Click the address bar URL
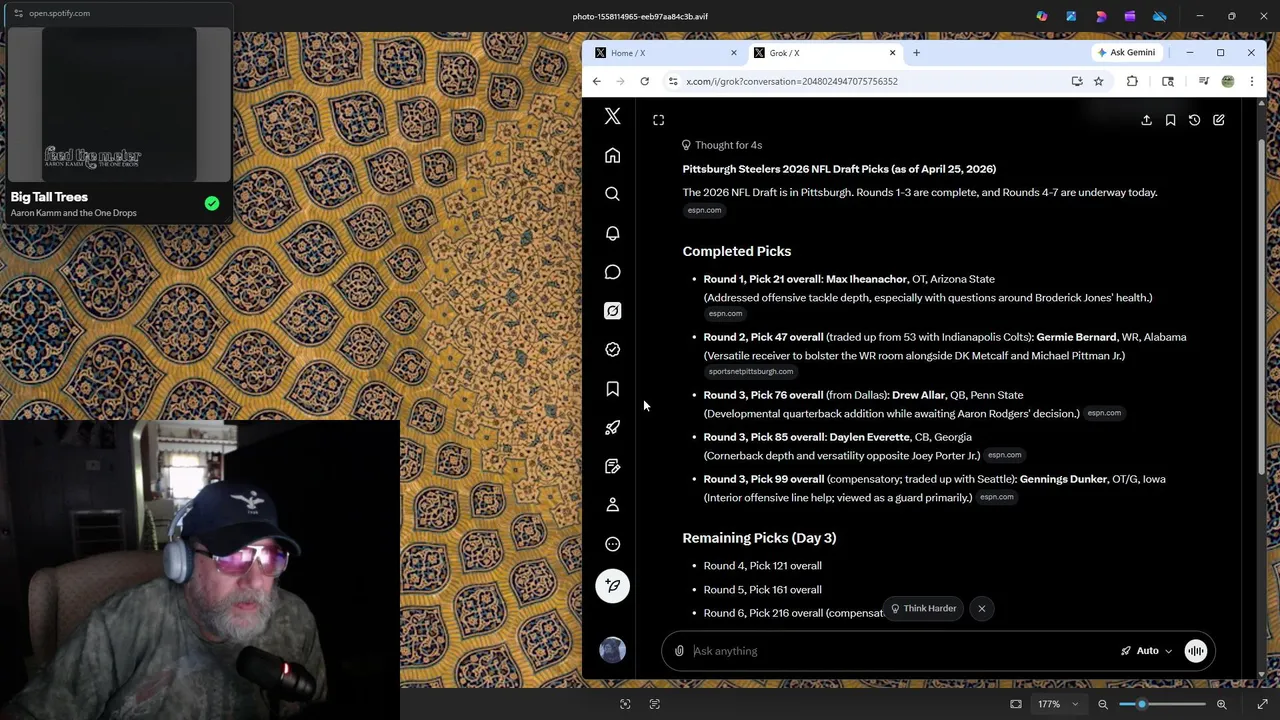 point(792,81)
